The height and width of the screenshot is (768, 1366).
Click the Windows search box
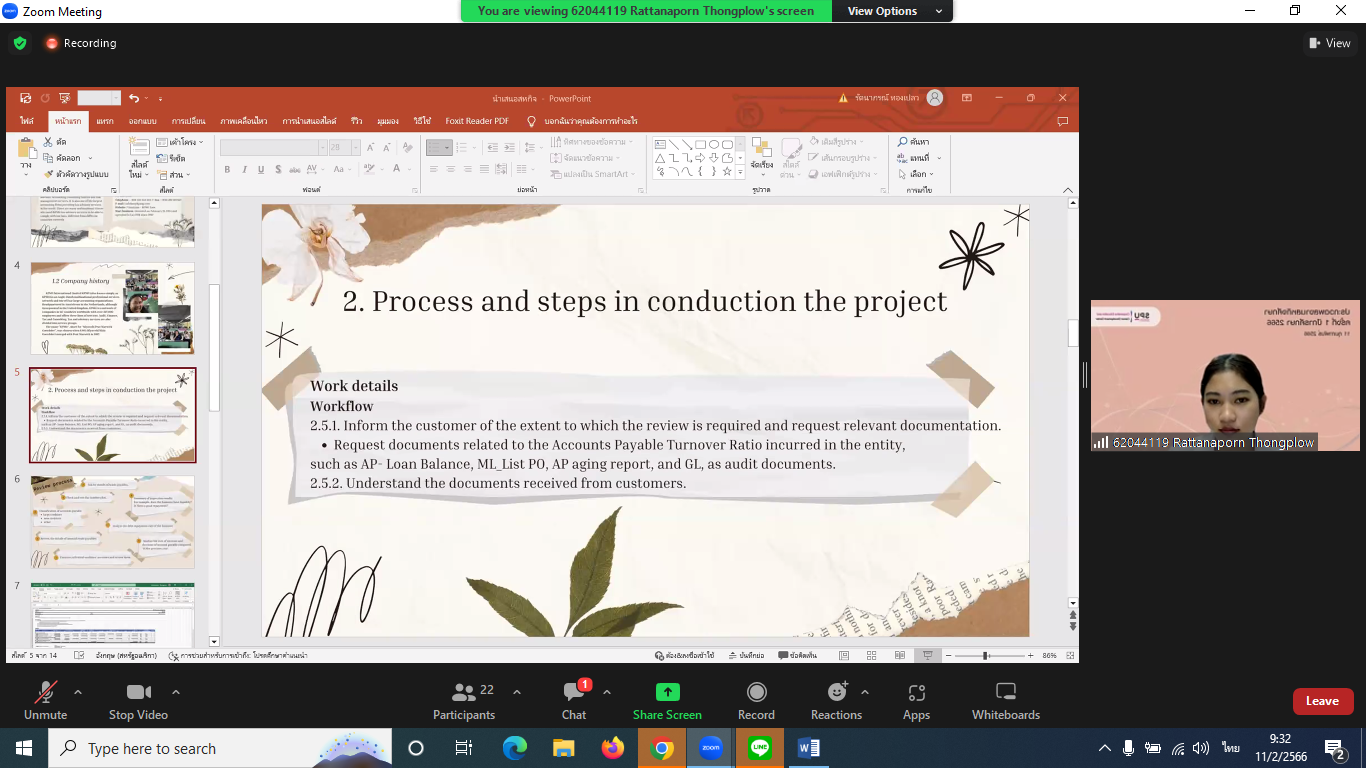tap(190, 748)
